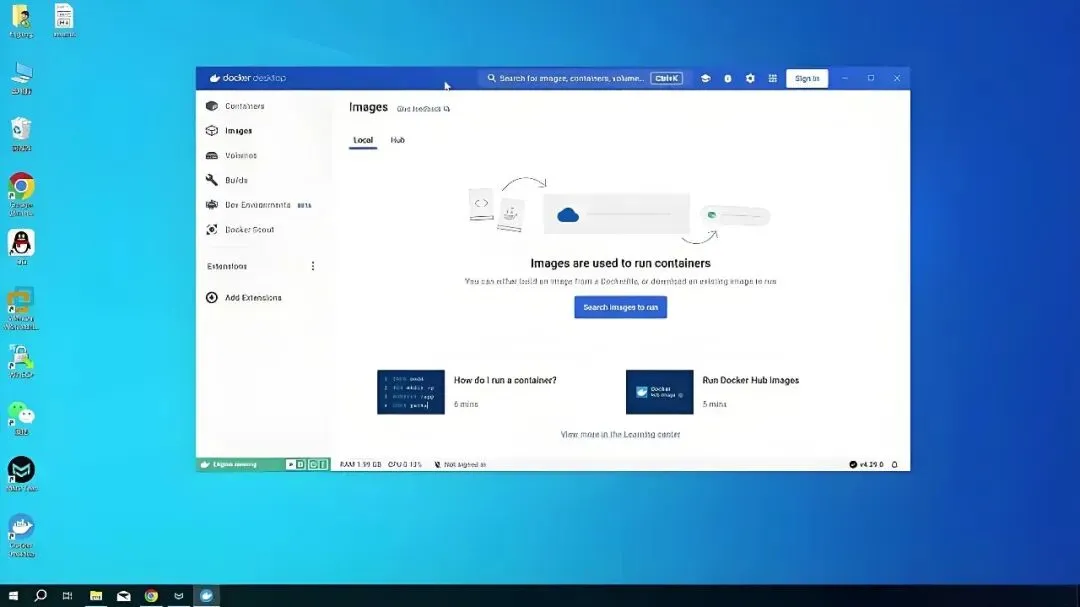The height and width of the screenshot is (607, 1080).
Task: Select Google Chrome desktop shortcut
Action: tap(21, 194)
